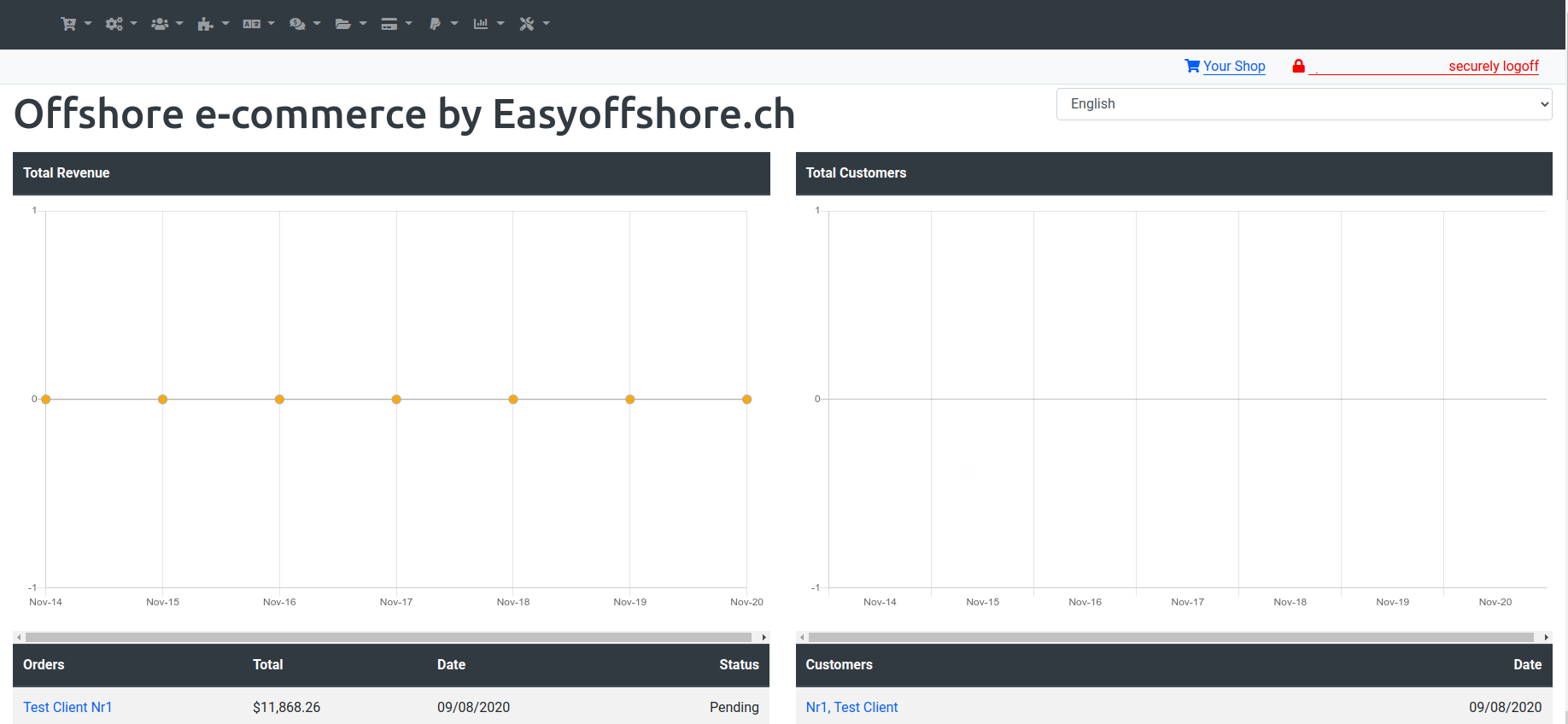
Task: Open the dollar chat bubbles menu
Action: click(305, 24)
